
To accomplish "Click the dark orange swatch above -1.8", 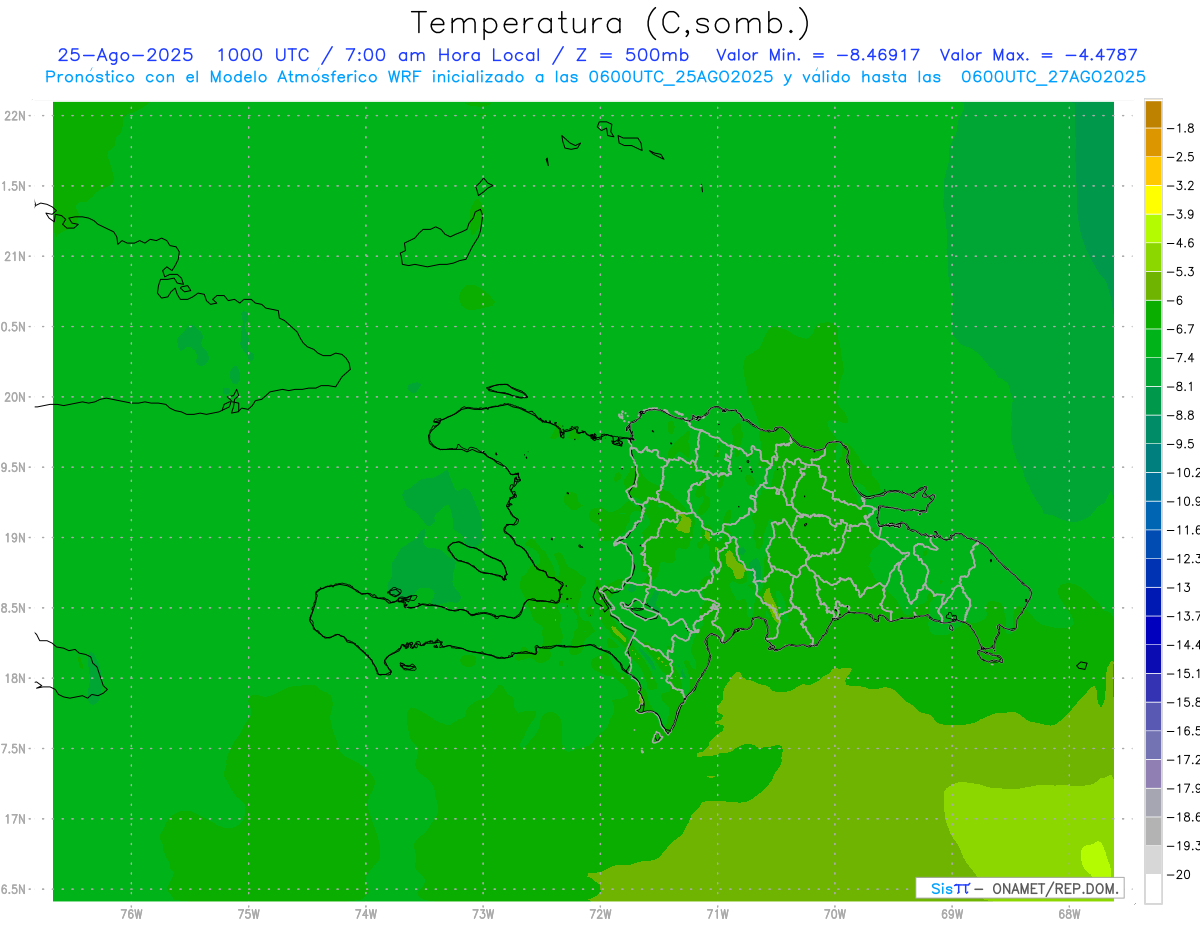I will 1153,114.
